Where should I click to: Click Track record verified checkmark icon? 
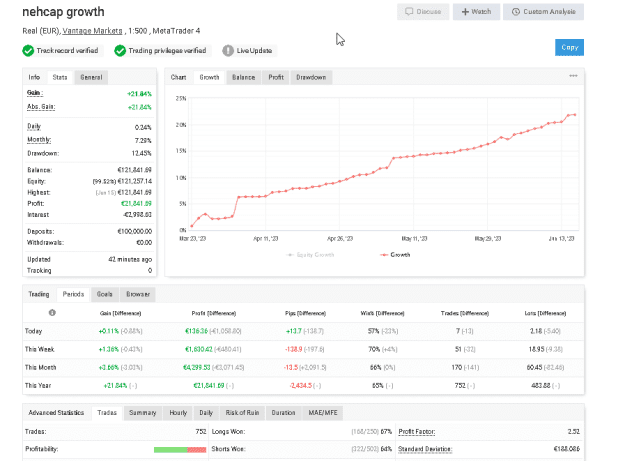[x=28, y=51]
